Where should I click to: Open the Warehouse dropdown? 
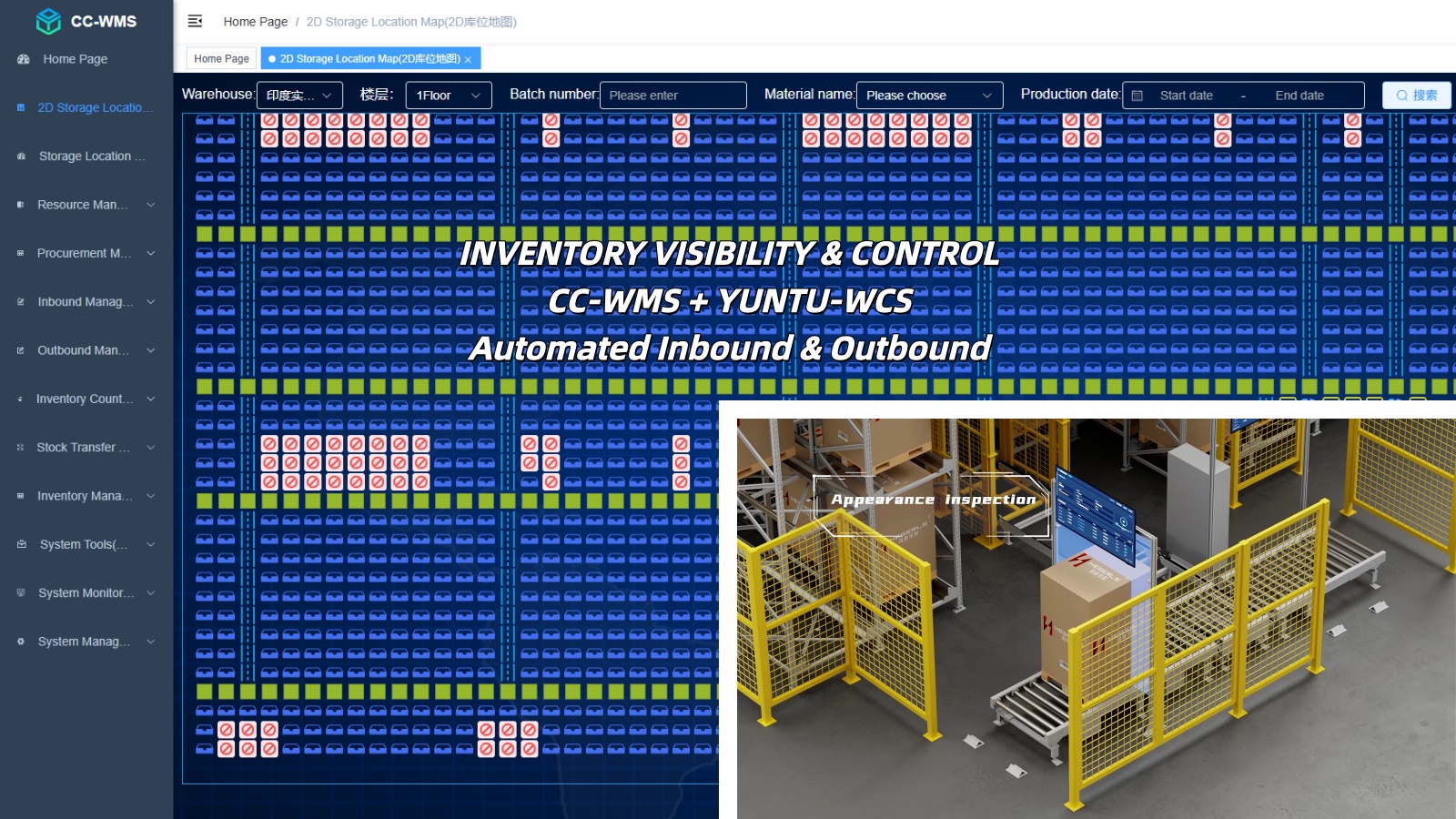coord(299,96)
